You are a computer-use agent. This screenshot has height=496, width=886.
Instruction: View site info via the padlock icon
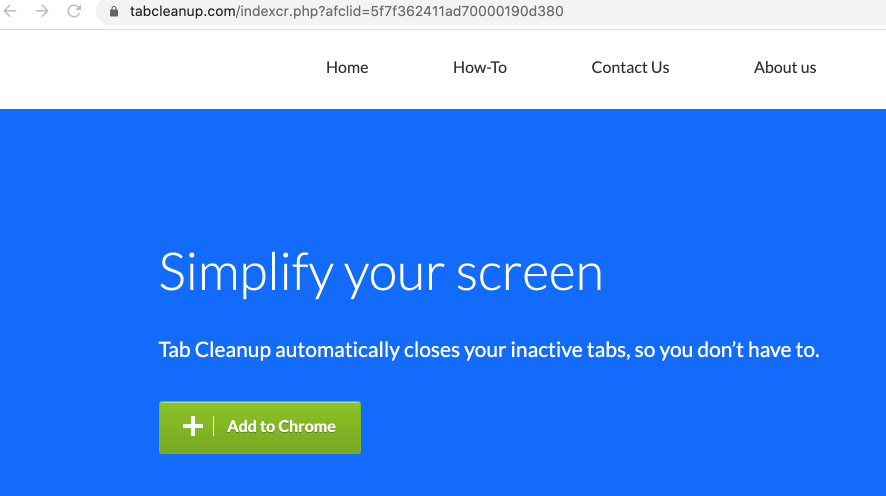coord(113,12)
